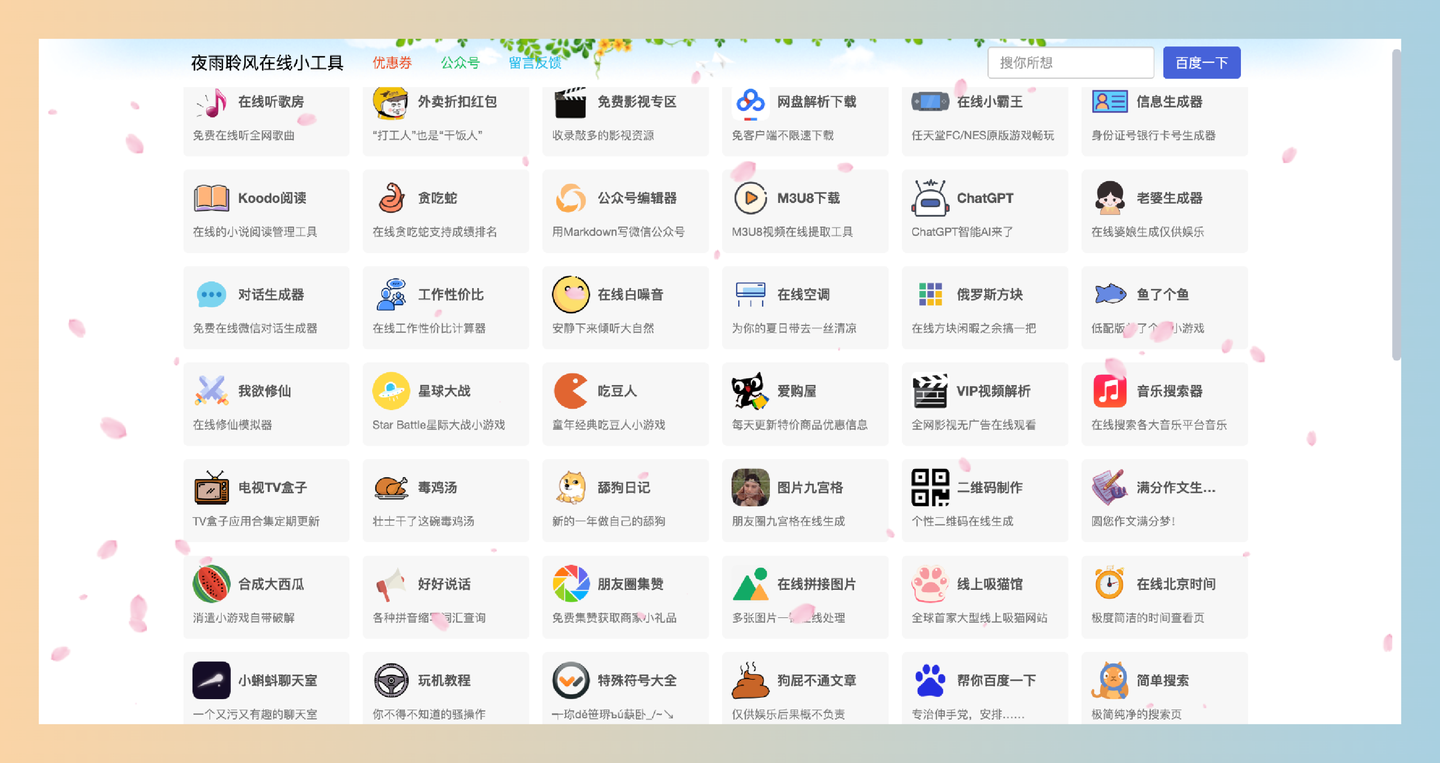This screenshot has width=1440, height=763.
Task: Click the description 壮士干了这碗毒鸡汤
Action: click(424, 521)
